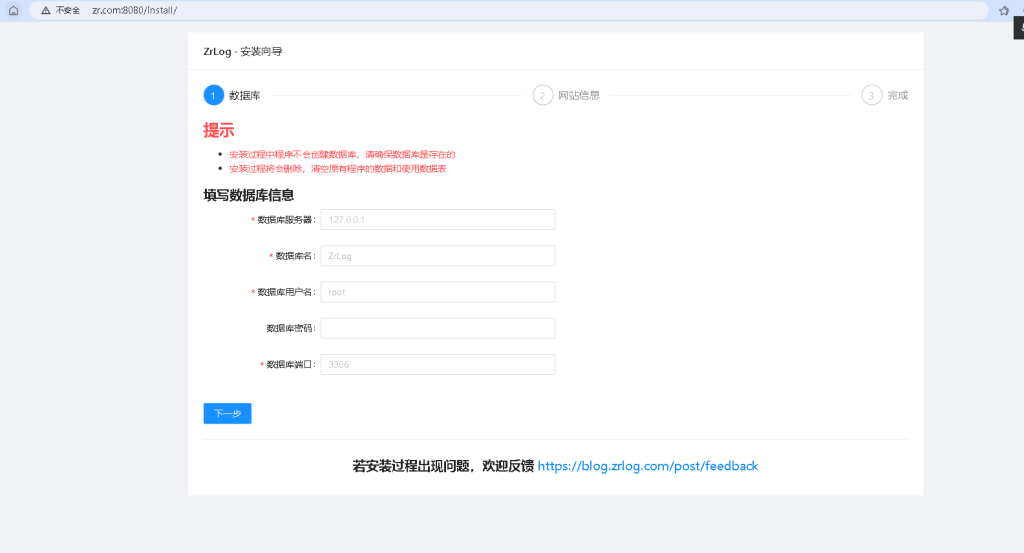
Task: Focus the 数据库名 input field
Action: point(437,256)
